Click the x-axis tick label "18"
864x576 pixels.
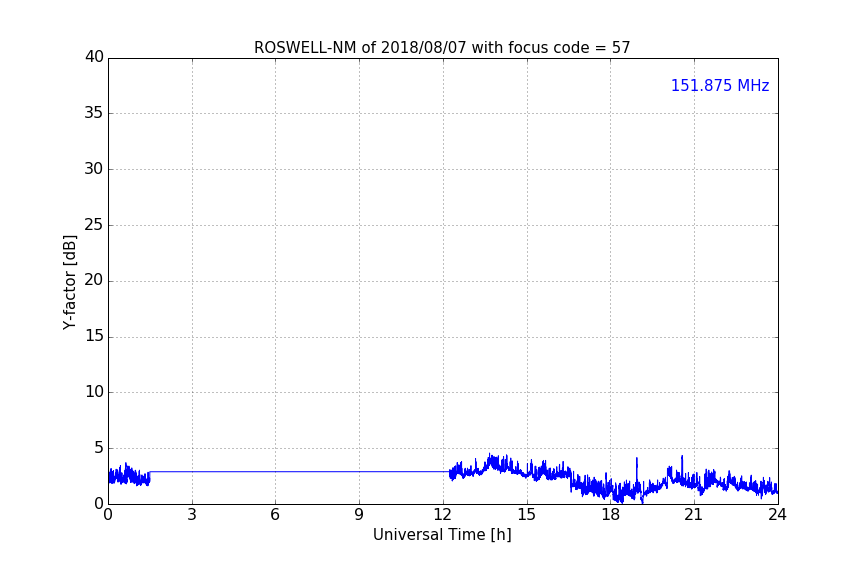click(x=610, y=515)
